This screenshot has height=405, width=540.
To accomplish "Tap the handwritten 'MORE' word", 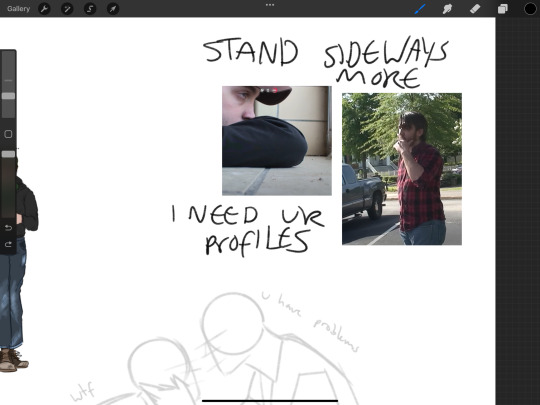I will (378, 78).
